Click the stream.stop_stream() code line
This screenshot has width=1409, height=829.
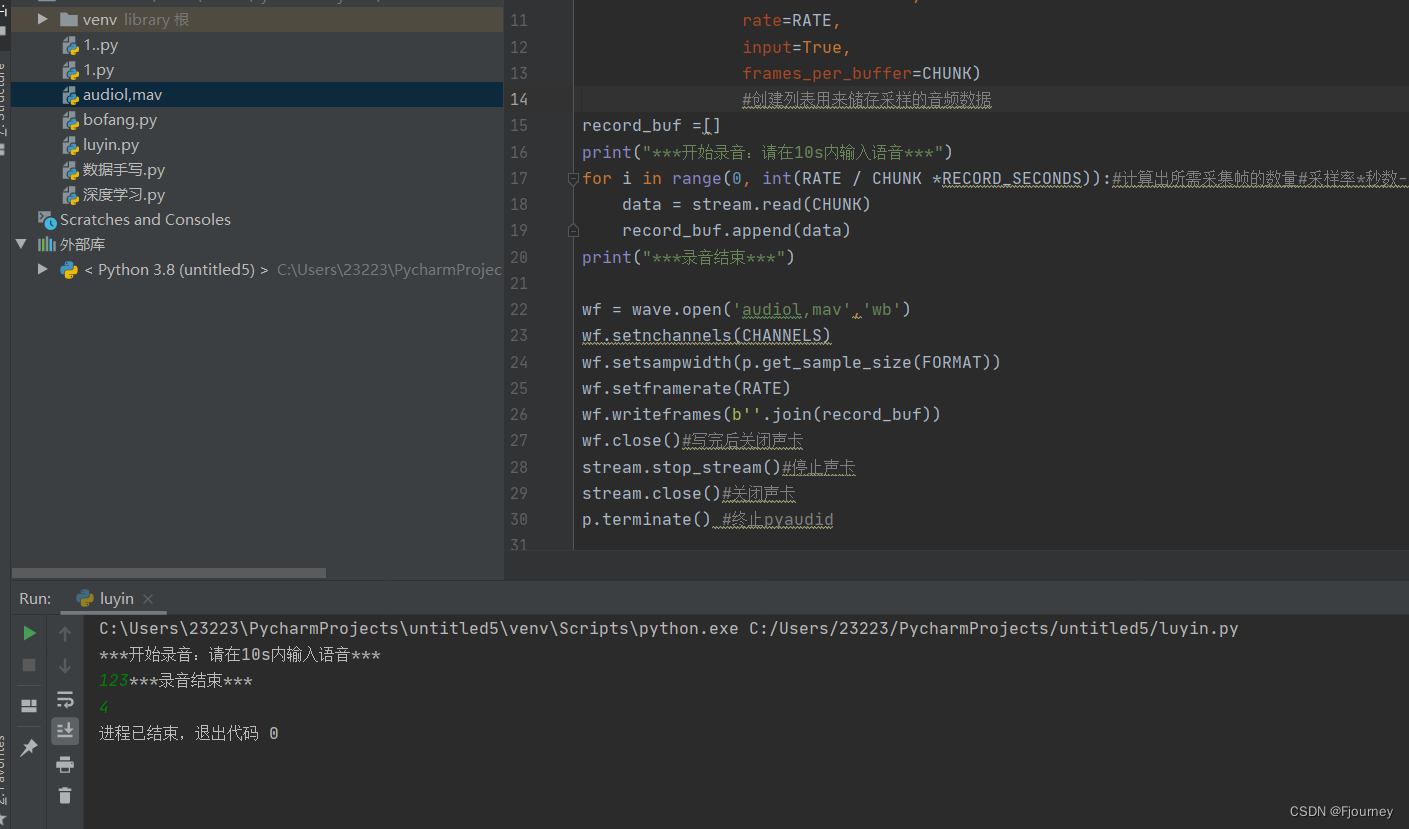pos(719,467)
